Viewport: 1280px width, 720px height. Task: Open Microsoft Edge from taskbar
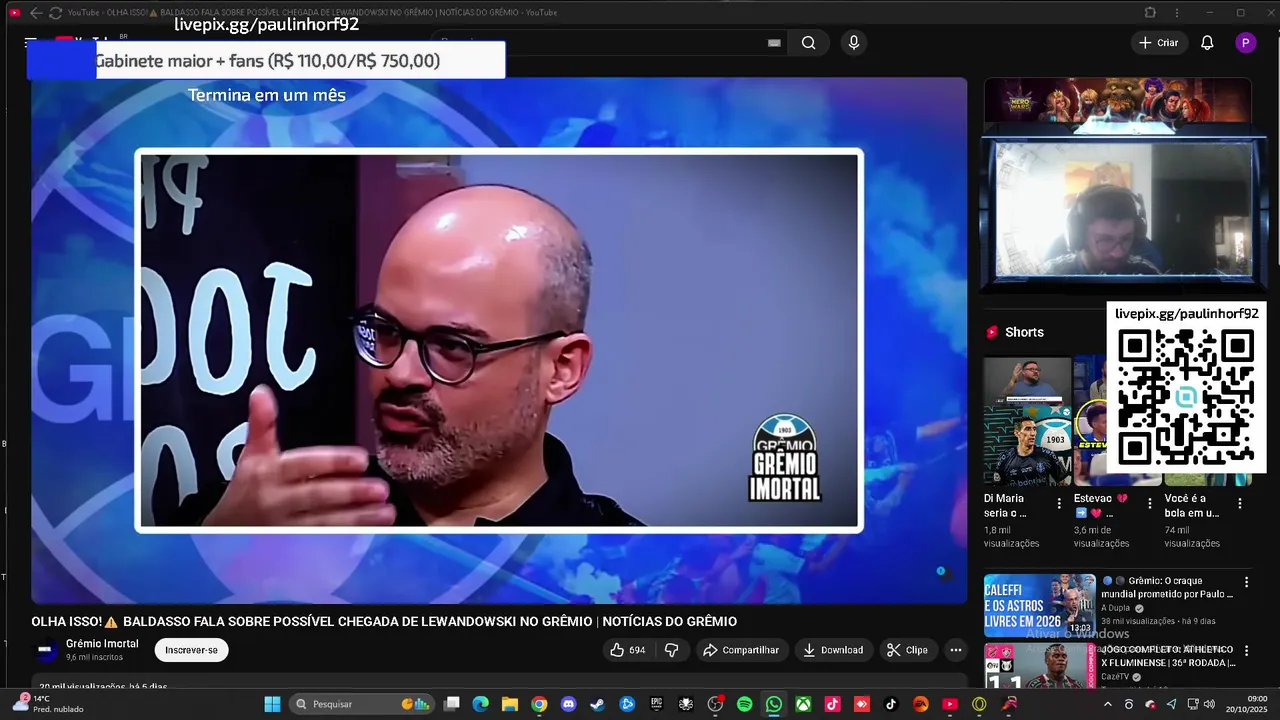pos(480,704)
